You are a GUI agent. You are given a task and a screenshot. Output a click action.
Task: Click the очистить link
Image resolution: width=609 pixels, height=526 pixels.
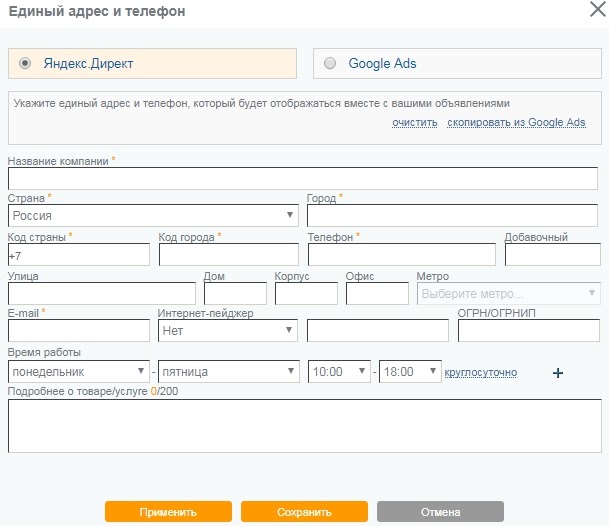pyautogui.click(x=414, y=122)
